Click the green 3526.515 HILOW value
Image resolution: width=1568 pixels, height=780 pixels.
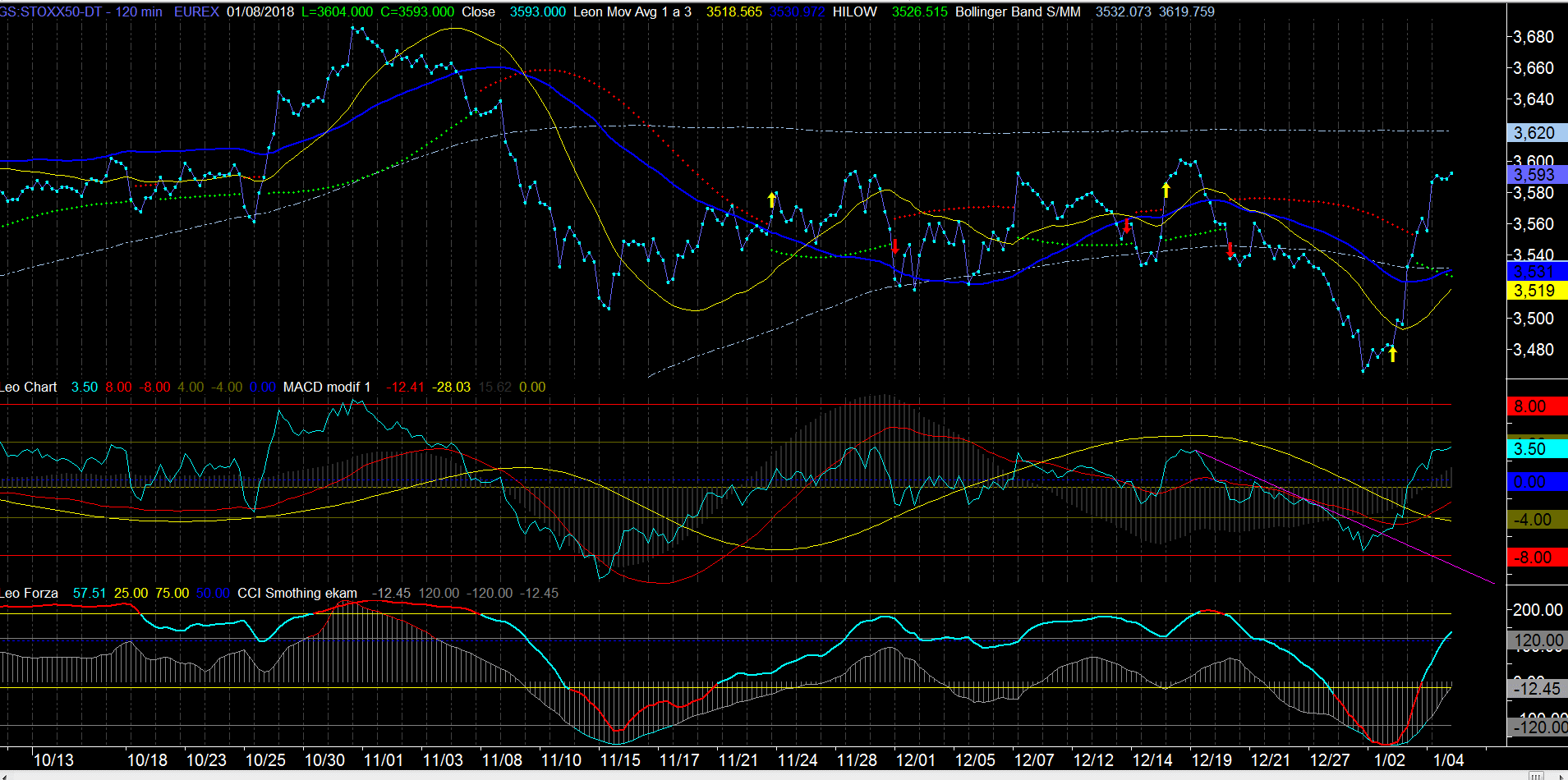(x=920, y=11)
